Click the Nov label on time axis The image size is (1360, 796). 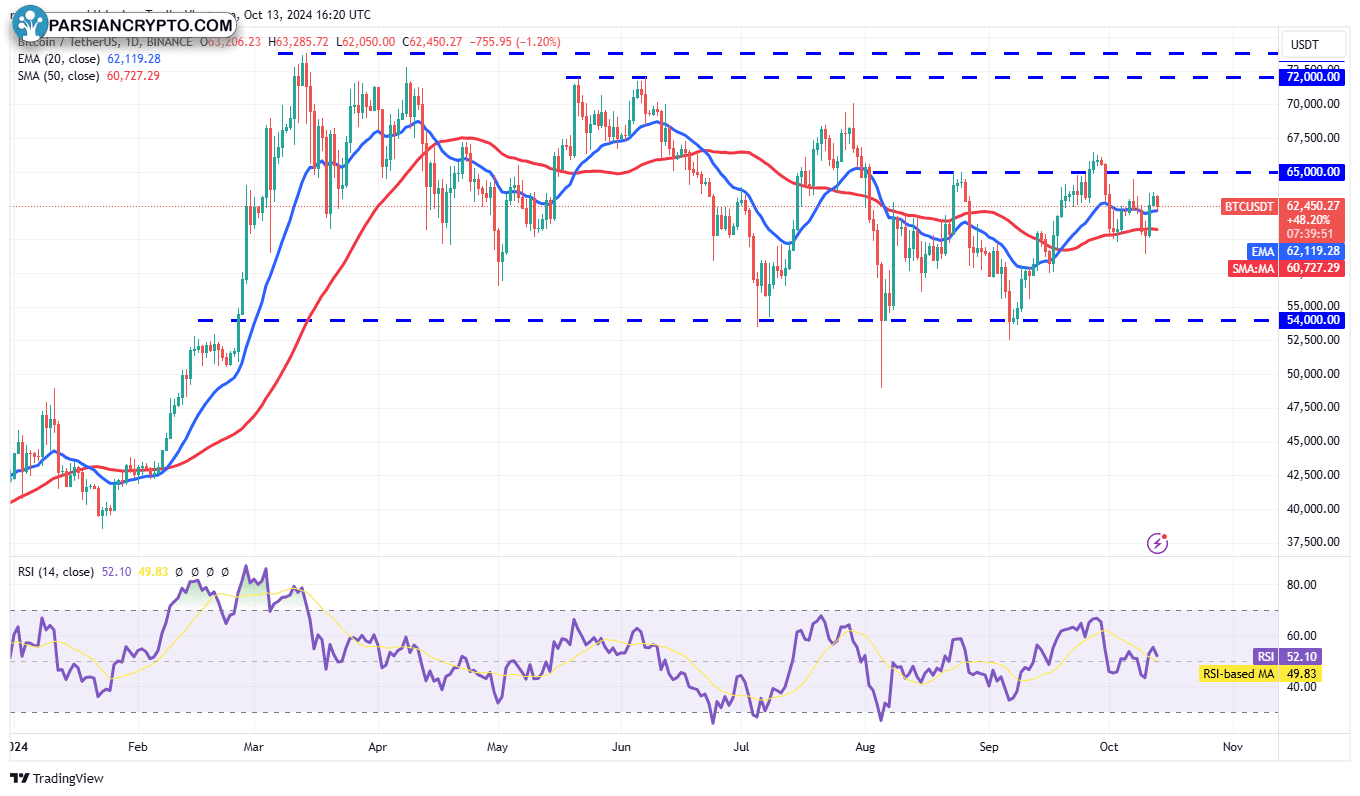point(1232,746)
